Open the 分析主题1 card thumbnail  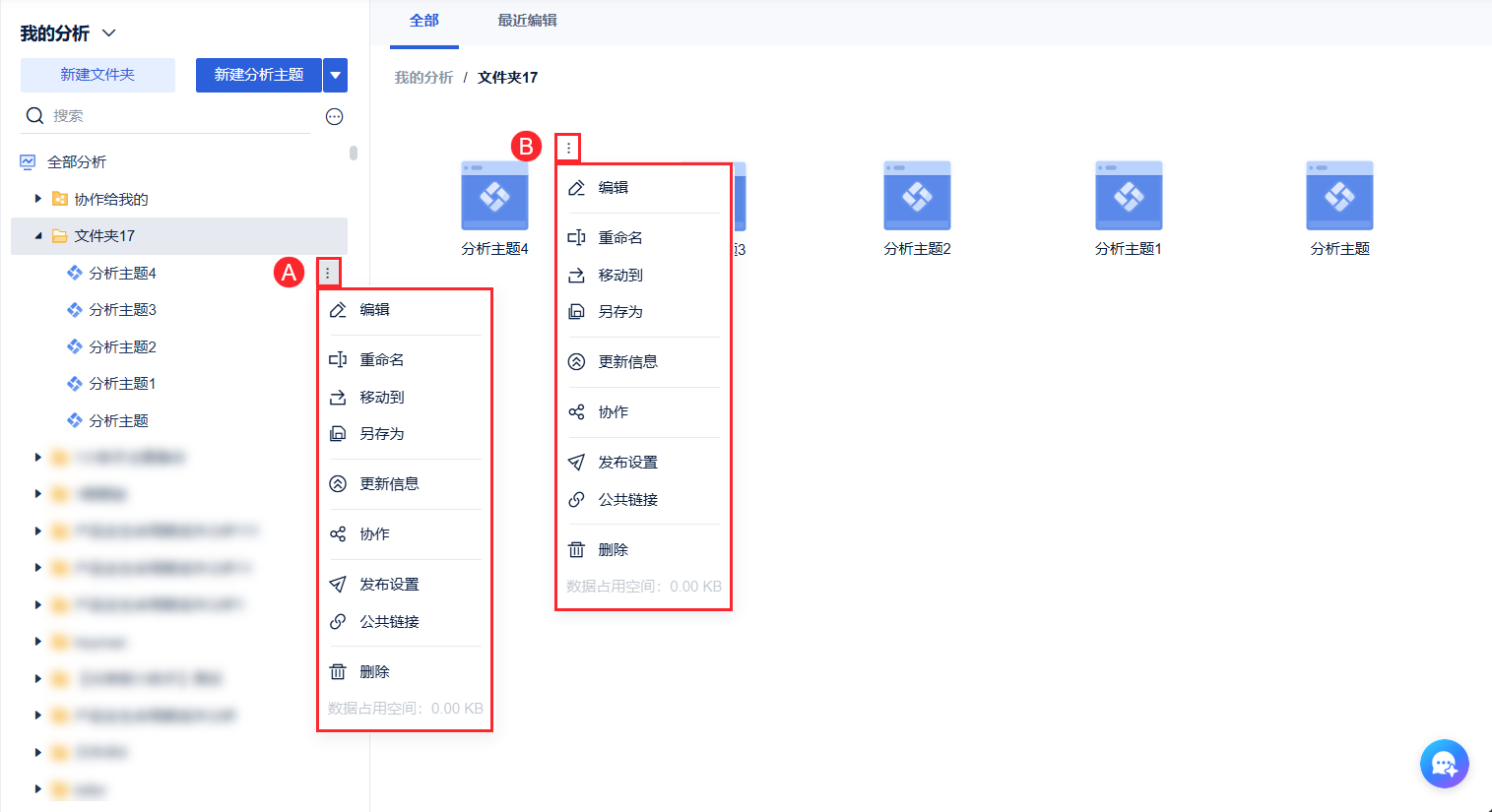pyautogui.click(x=1129, y=196)
